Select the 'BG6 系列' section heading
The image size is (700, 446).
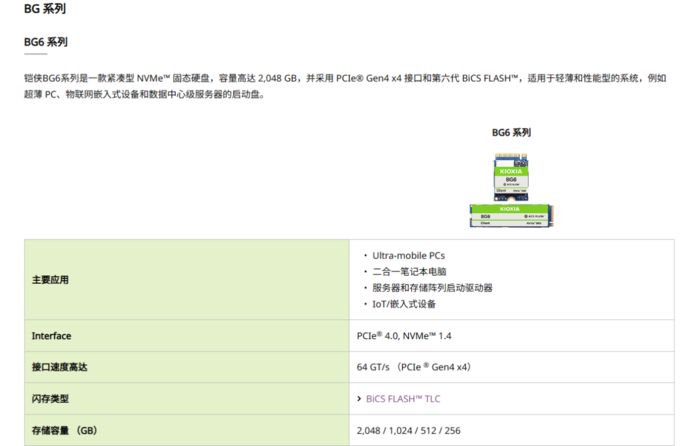46,42
